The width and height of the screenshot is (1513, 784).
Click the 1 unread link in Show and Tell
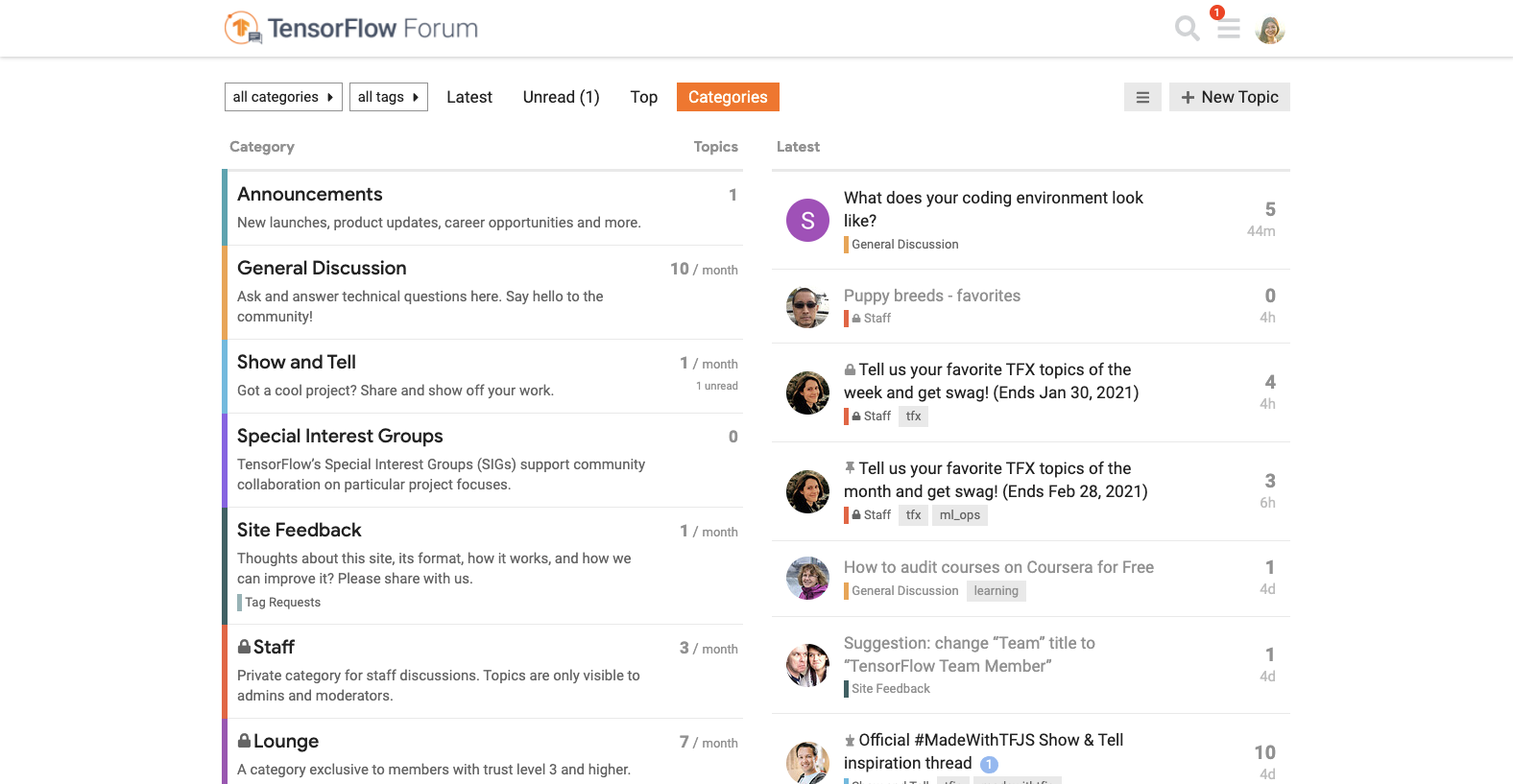point(717,386)
